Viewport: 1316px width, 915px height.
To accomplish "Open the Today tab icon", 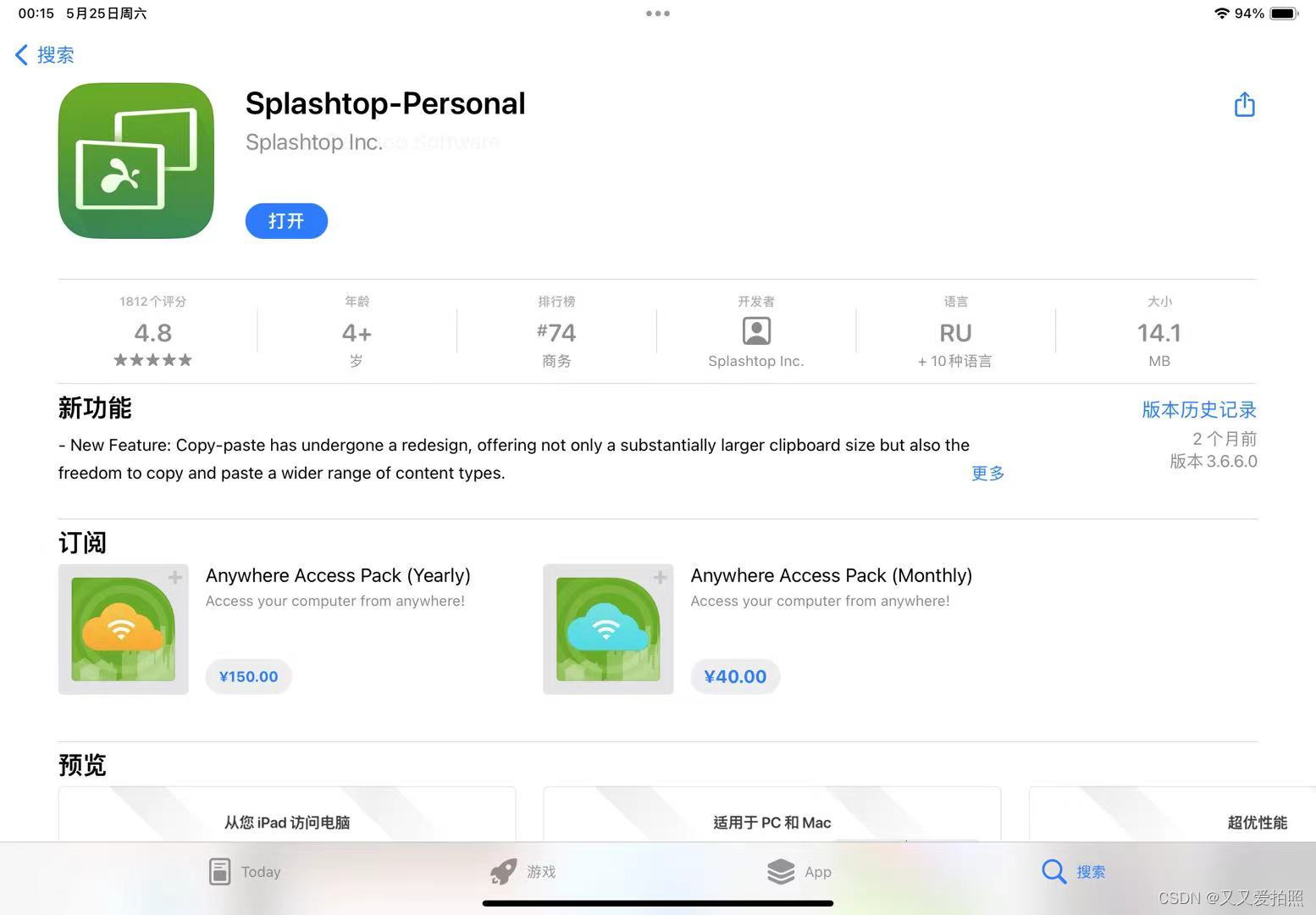I will (x=219, y=871).
